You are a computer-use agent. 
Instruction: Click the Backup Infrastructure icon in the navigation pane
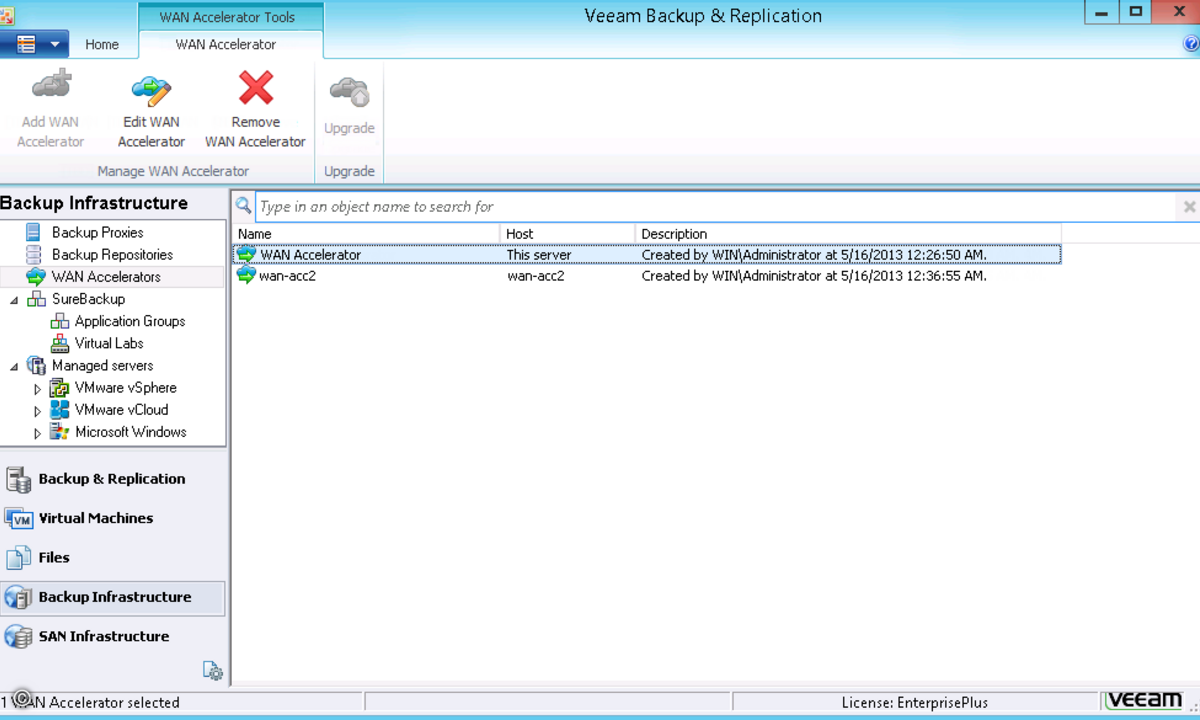click(18, 597)
